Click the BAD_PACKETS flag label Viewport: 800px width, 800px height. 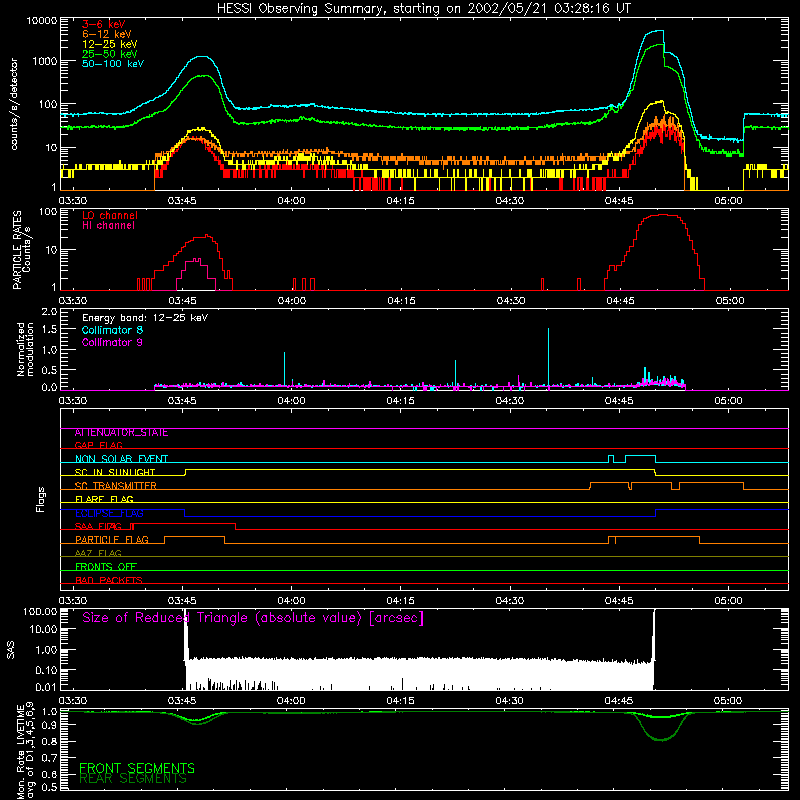click(109, 581)
